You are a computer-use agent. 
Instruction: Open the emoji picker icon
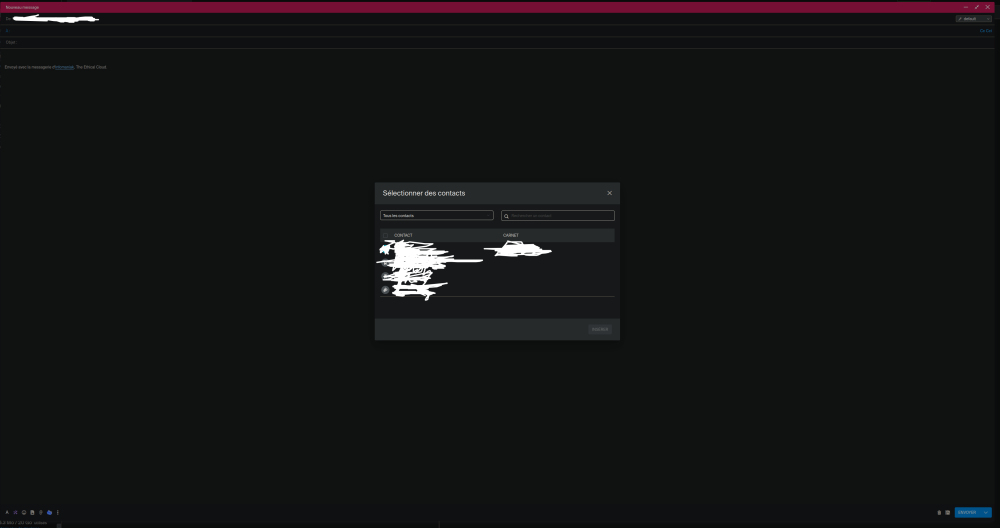click(x=24, y=512)
